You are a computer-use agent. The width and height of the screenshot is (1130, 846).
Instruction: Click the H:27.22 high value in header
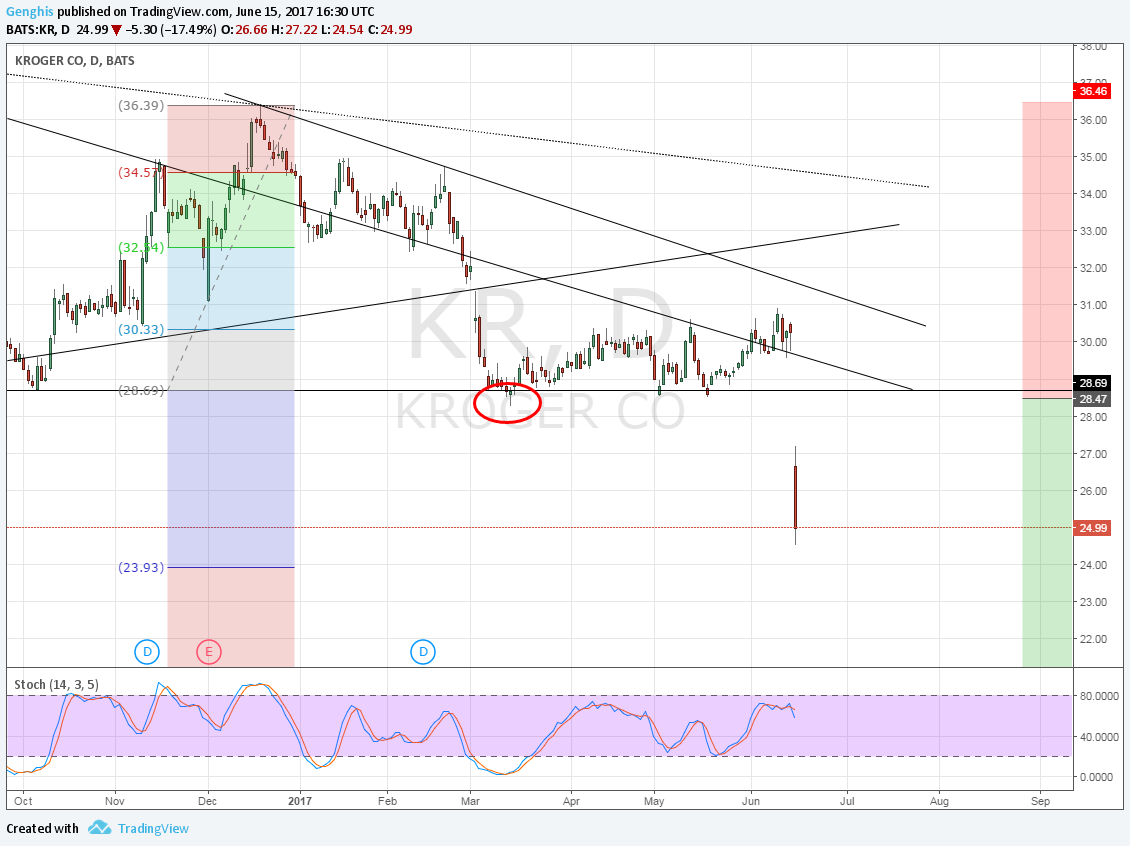click(x=294, y=30)
